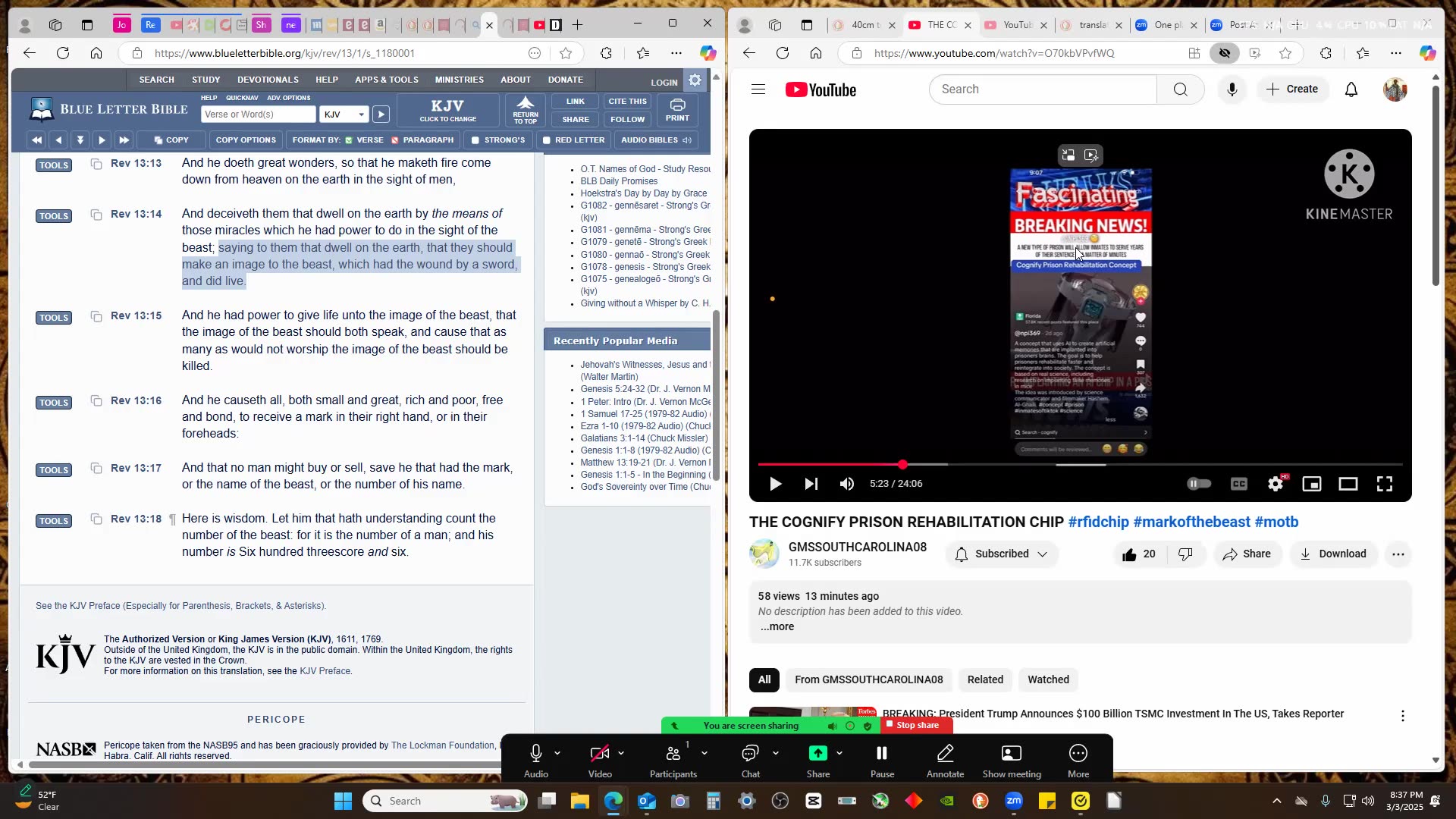The width and height of the screenshot is (1456, 819).
Task: Enter fullscreen mode in YouTube player
Action: [1384, 484]
